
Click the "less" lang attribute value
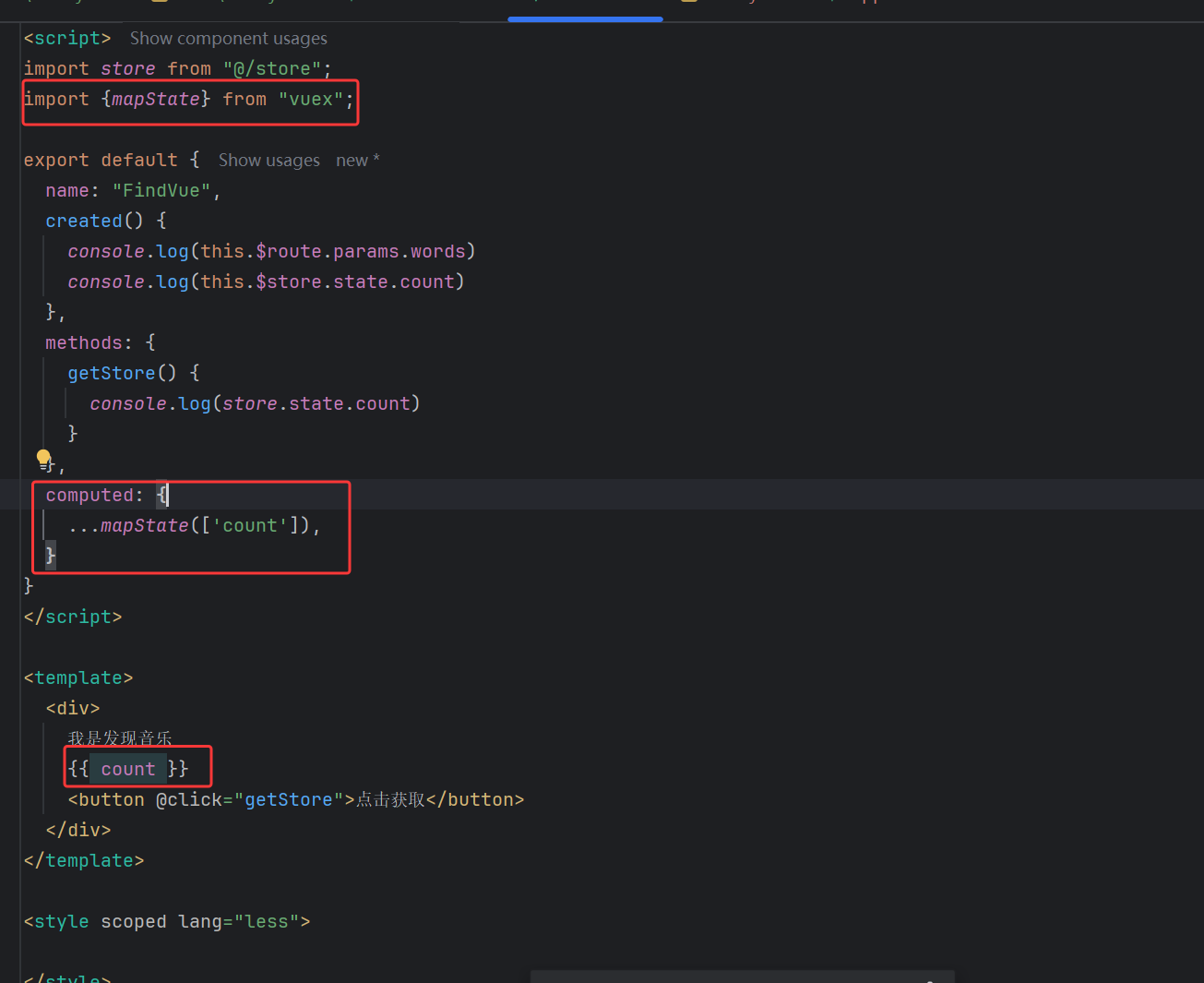tap(267, 922)
